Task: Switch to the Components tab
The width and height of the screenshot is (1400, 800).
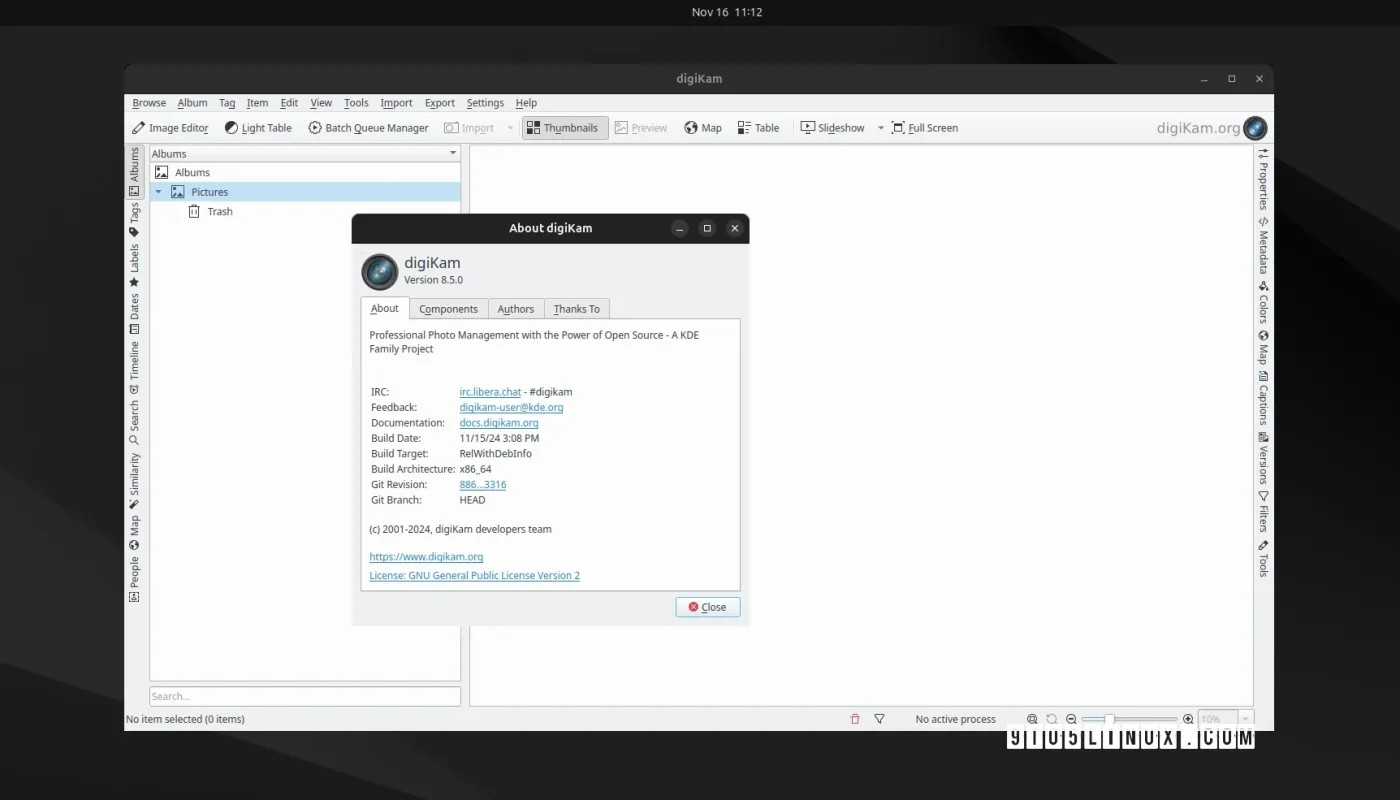Action: (448, 308)
